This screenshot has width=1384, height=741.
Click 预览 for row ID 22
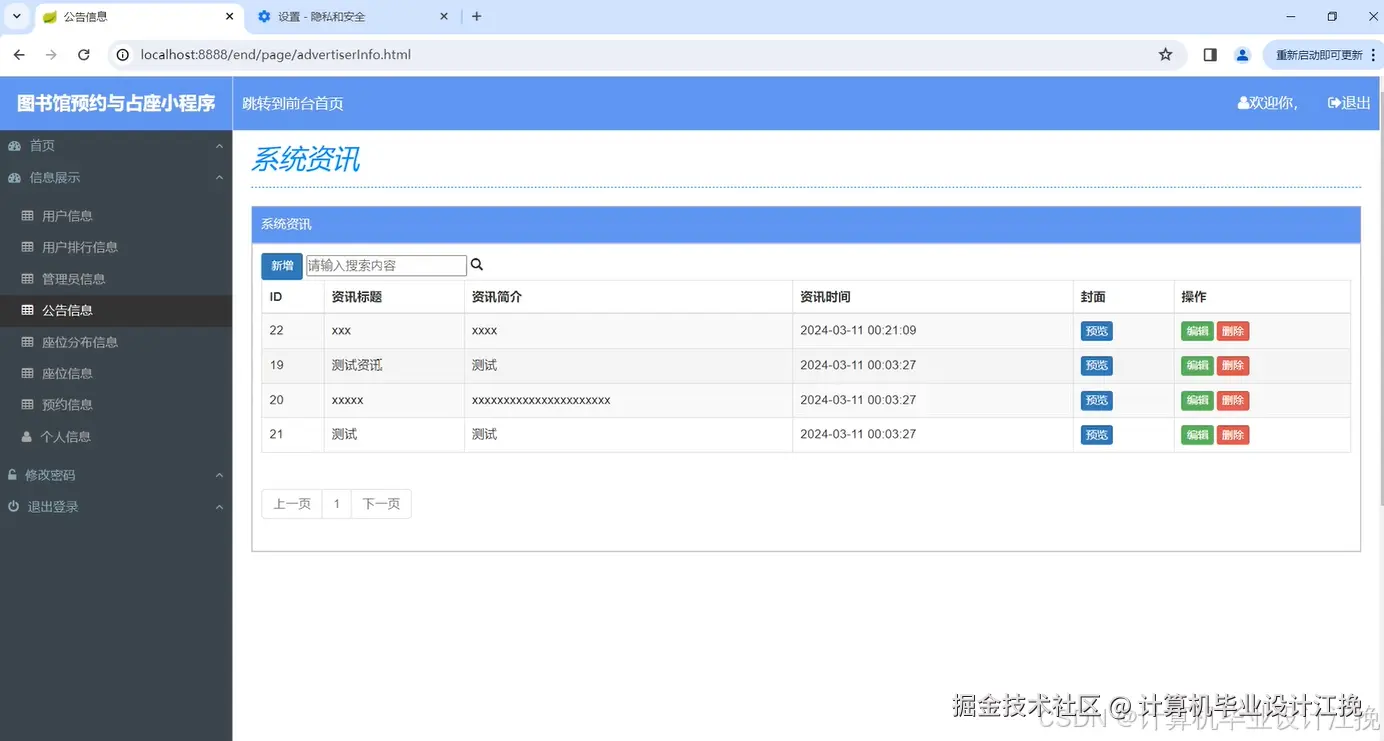(x=1097, y=331)
